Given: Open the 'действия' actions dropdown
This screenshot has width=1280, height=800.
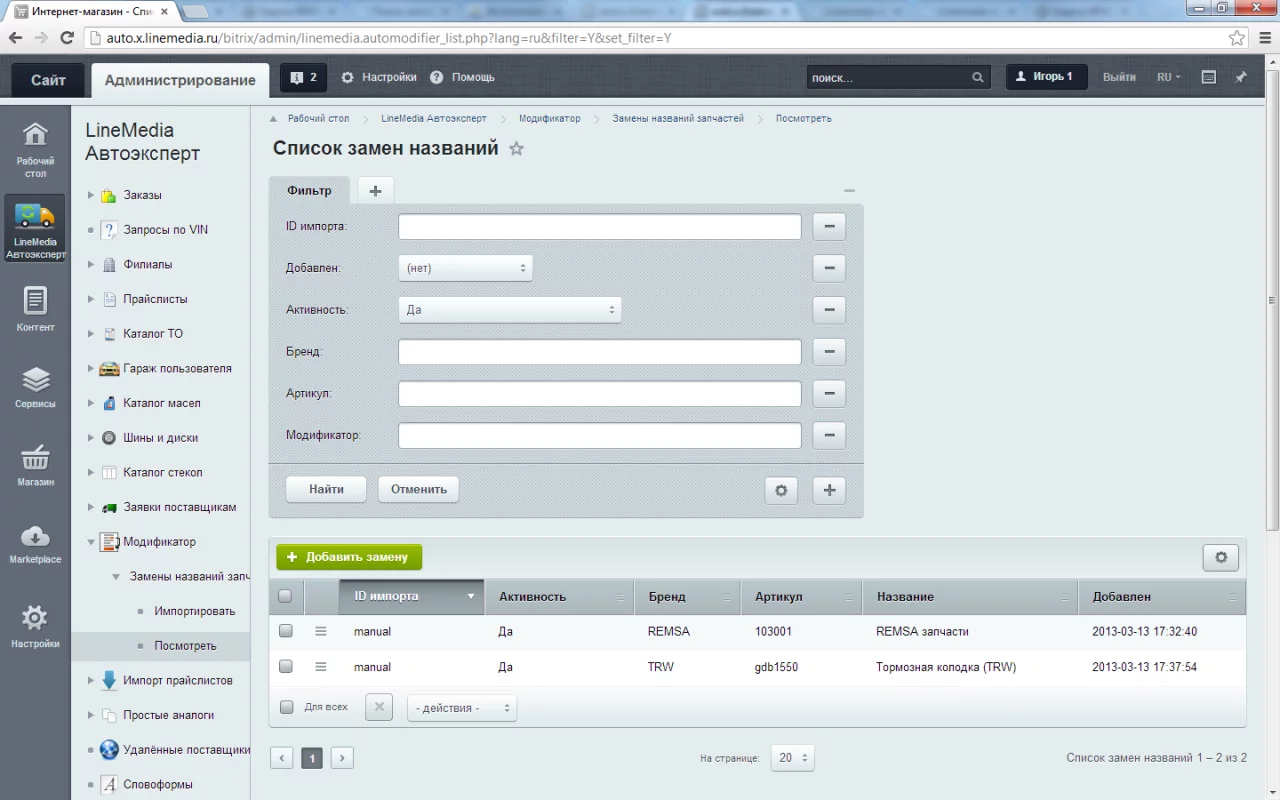Looking at the screenshot, I should (x=462, y=708).
